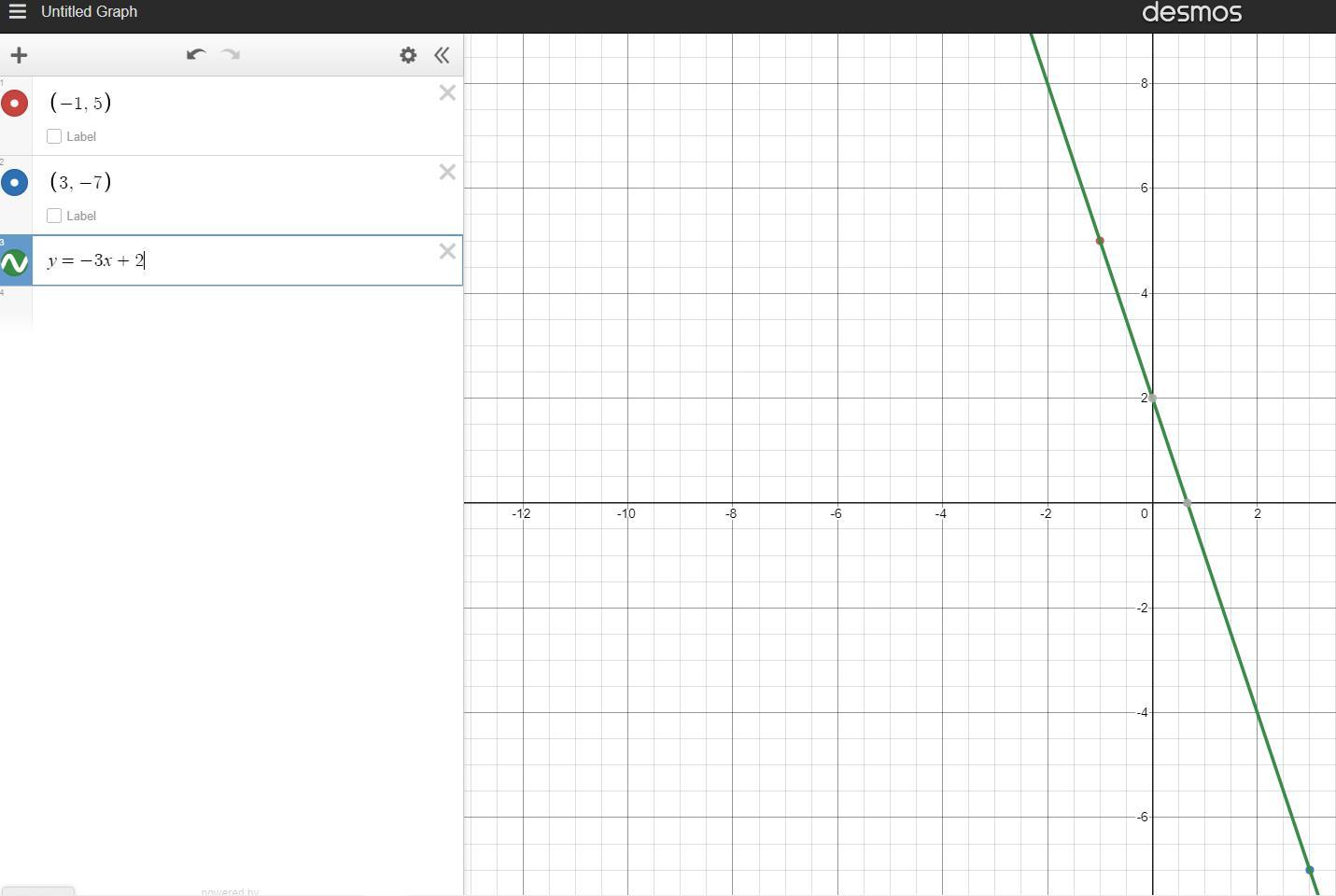The width and height of the screenshot is (1336, 896).
Task: Open the hamburger menu
Action: 17,12
